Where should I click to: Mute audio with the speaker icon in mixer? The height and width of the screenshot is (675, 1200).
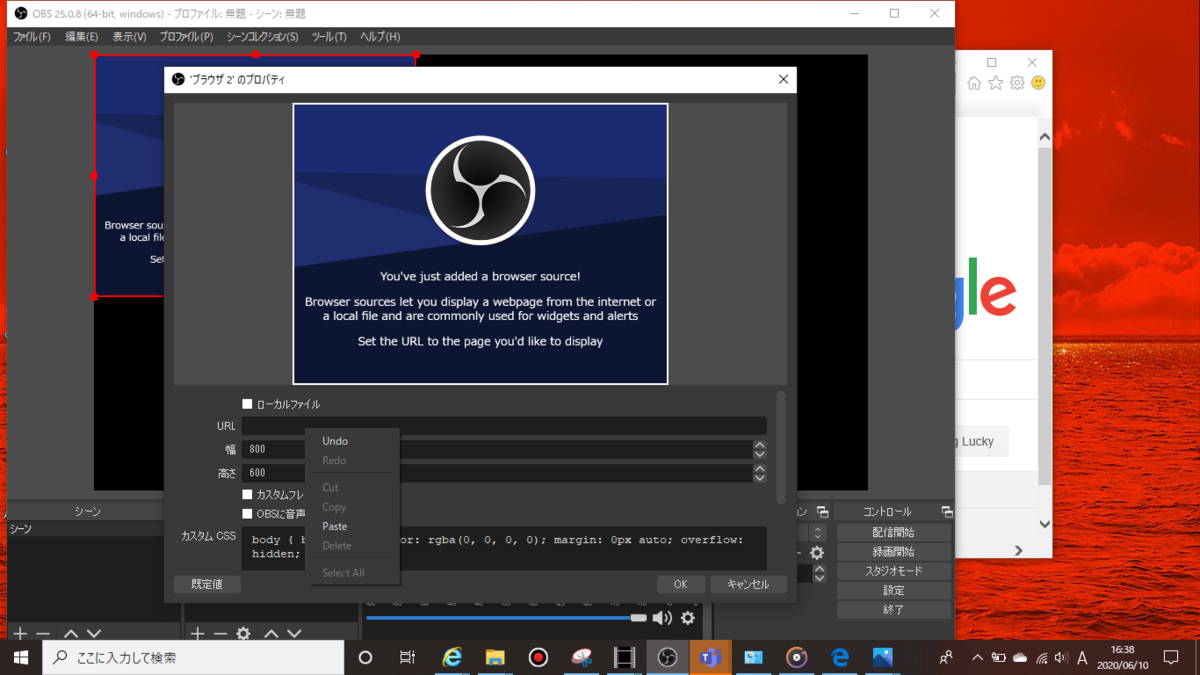(x=662, y=618)
